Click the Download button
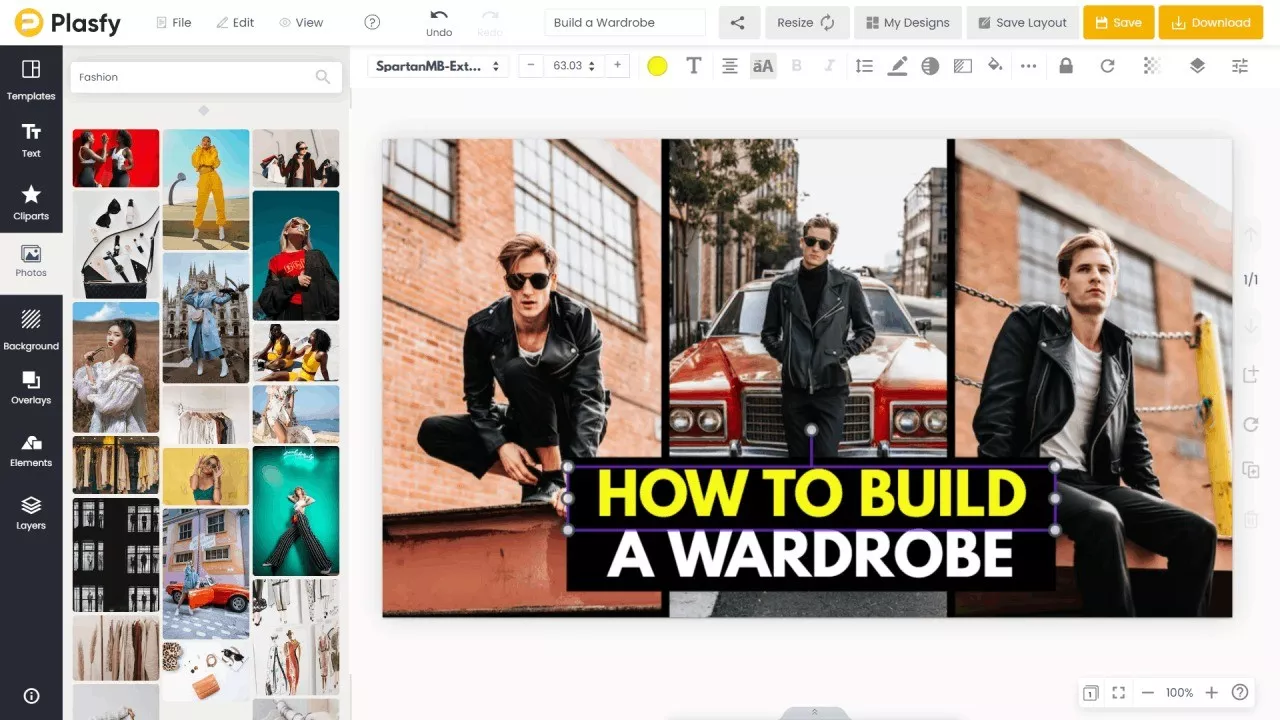This screenshot has width=1280, height=720. coord(1210,23)
